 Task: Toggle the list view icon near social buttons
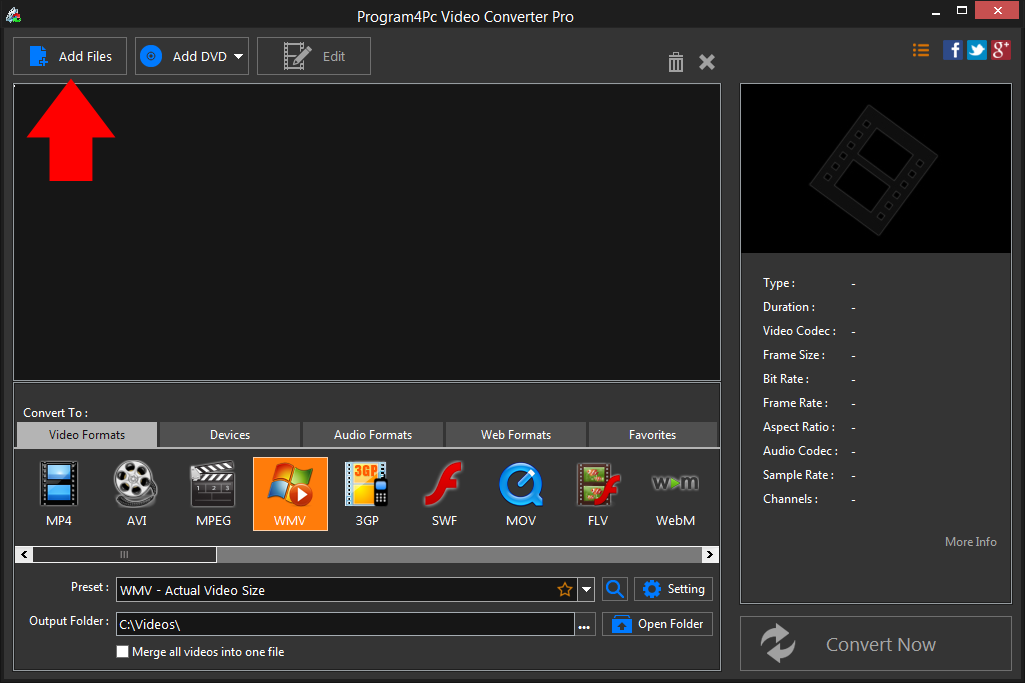[920, 49]
